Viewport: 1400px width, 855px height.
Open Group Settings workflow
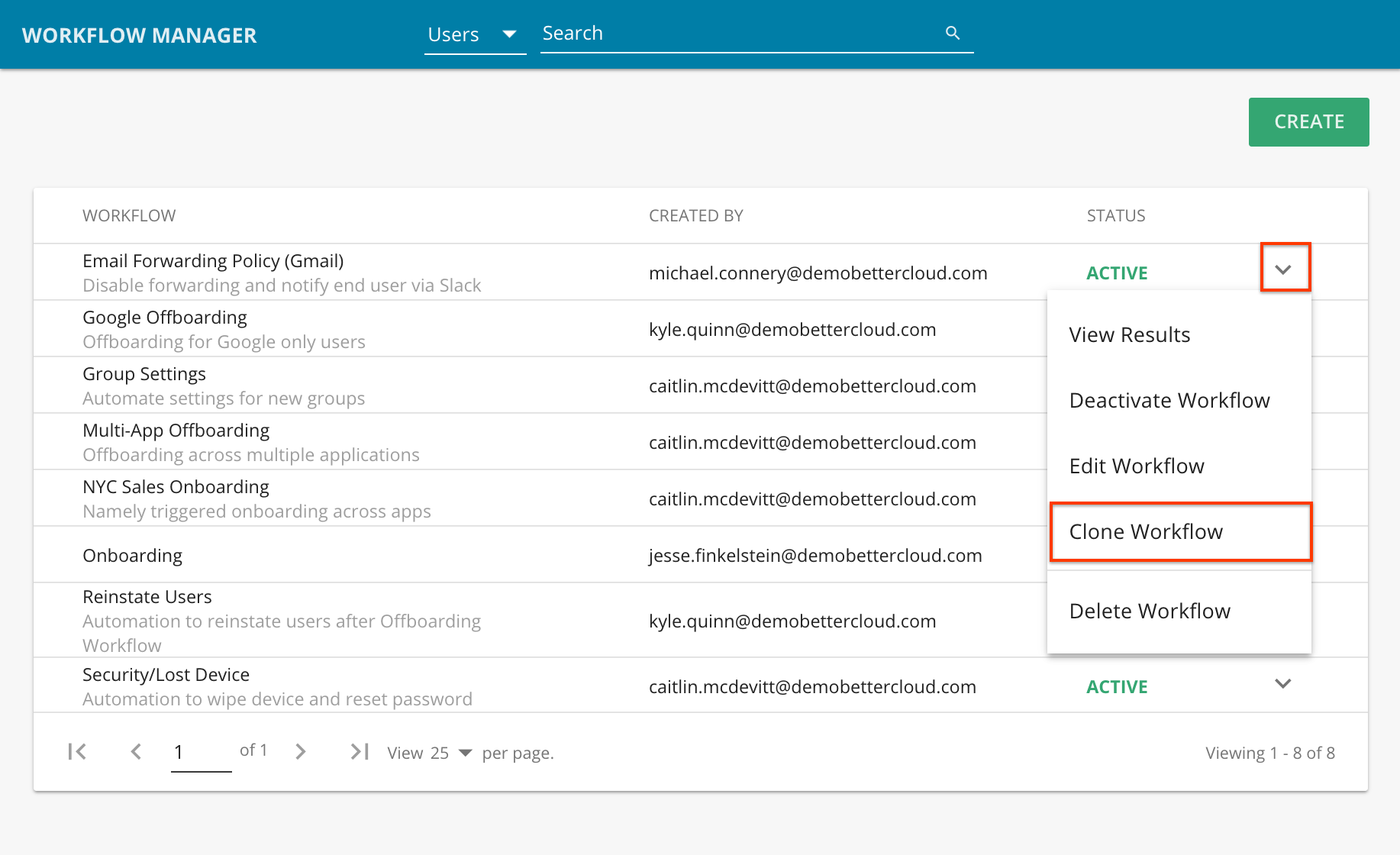point(144,374)
